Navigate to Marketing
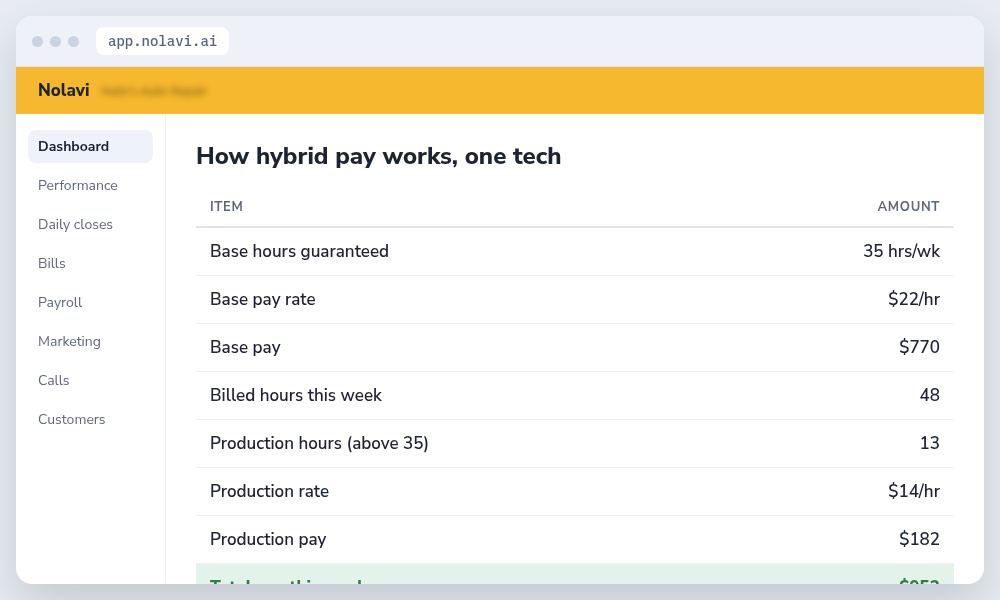 point(70,341)
